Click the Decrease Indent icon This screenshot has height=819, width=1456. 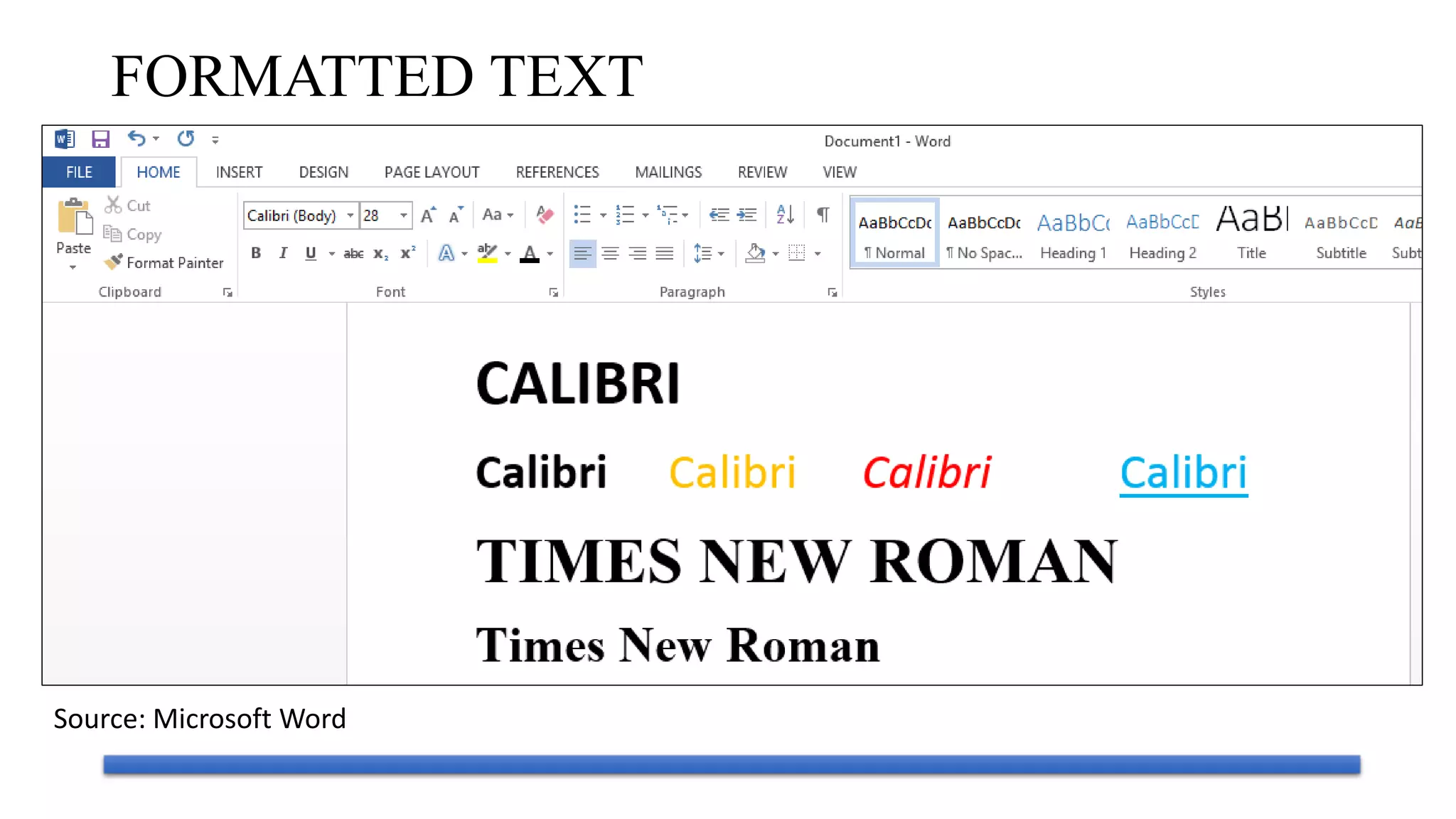tap(719, 215)
